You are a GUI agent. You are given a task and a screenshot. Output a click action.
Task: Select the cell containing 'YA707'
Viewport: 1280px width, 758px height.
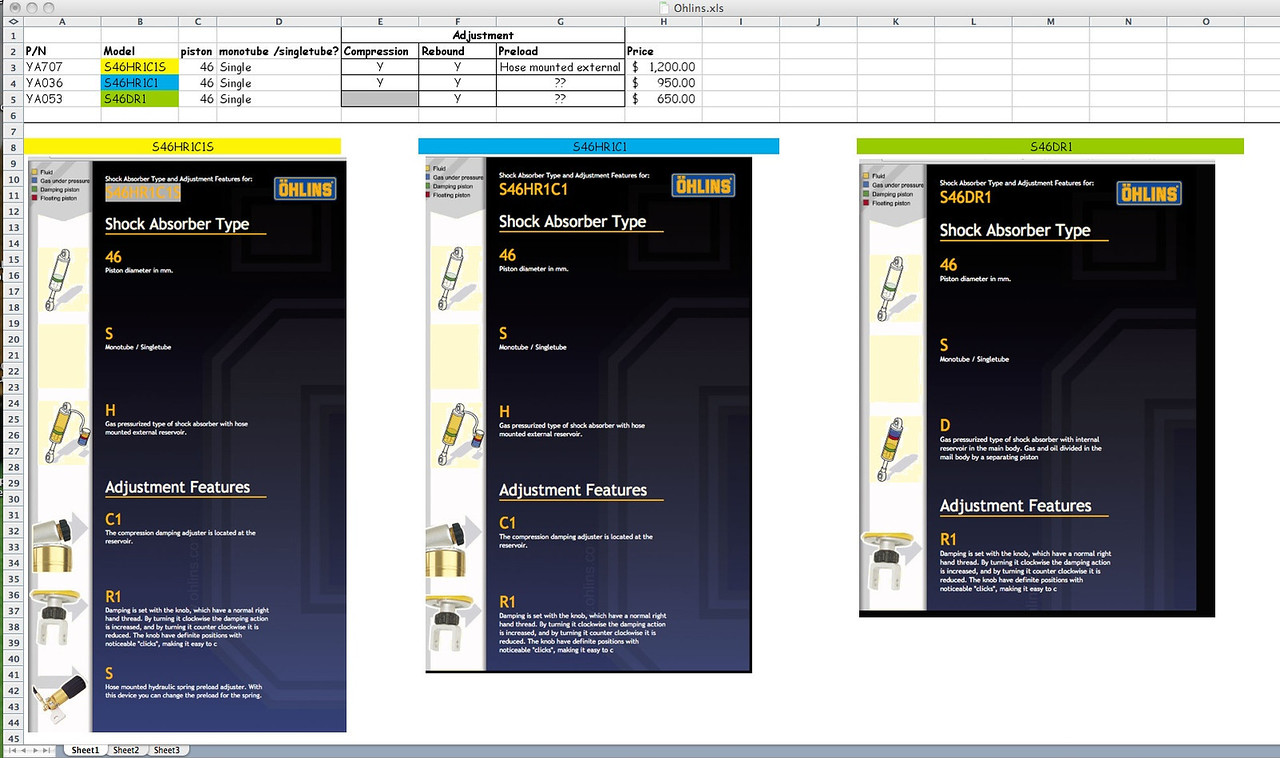(63, 67)
